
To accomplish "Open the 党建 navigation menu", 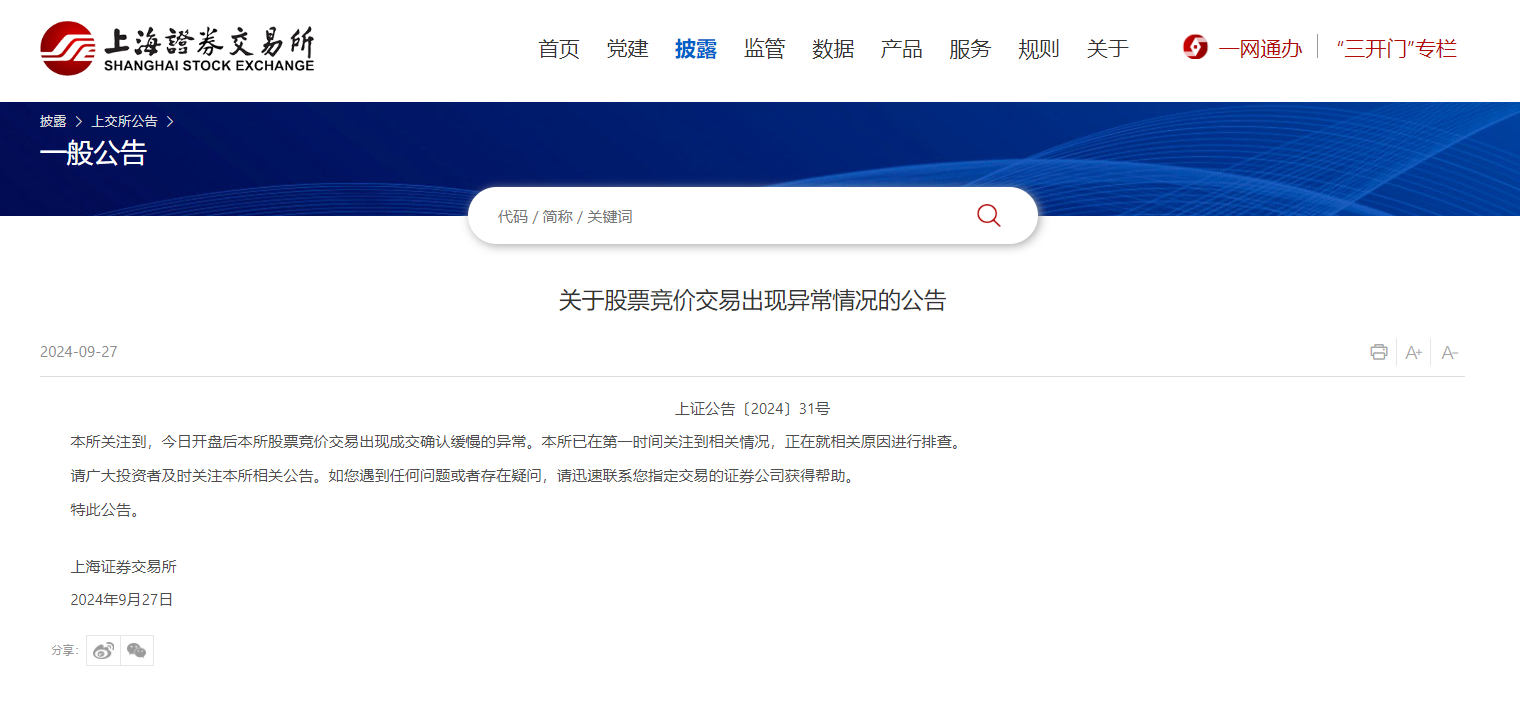I will click(x=627, y=49).
